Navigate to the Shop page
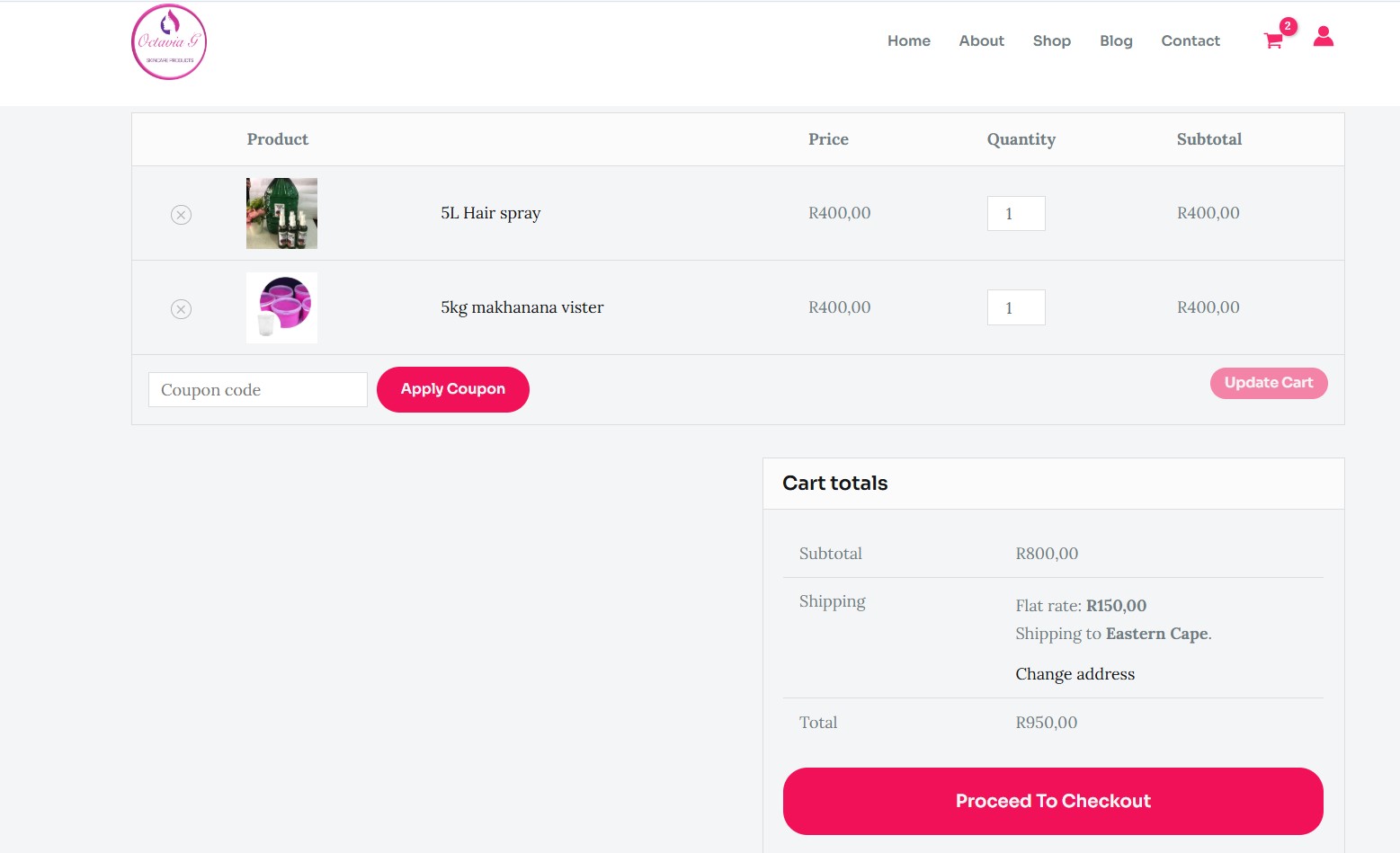The height and width of the screenshot is (853, 1400). 1051,40
